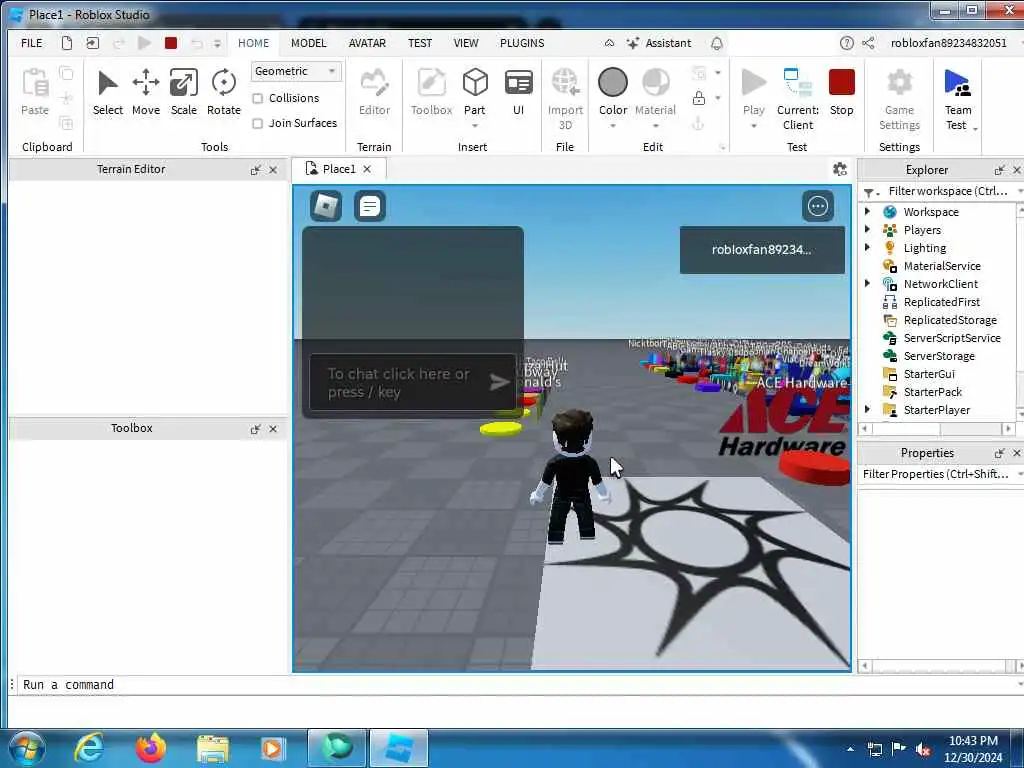The height and width of the screenshot is (768, 1024).
Task: Expand the Players tree node
Action: (867, 229)
